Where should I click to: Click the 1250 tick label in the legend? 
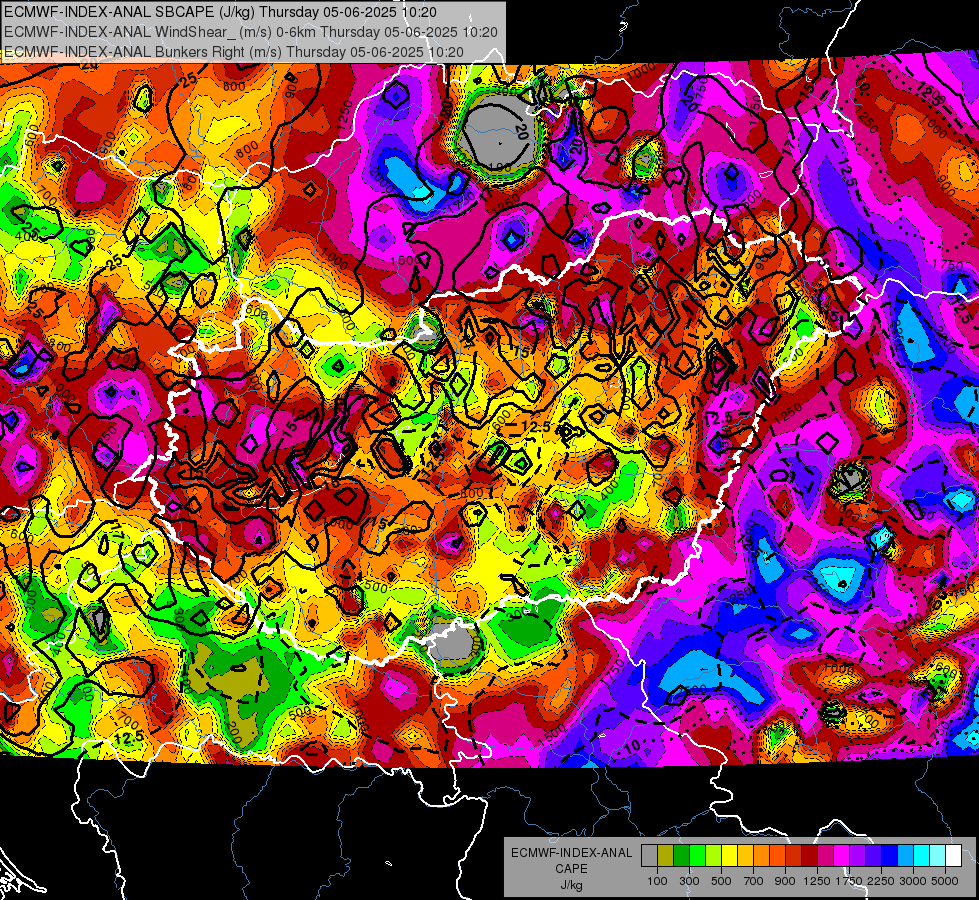coord(817,881)
